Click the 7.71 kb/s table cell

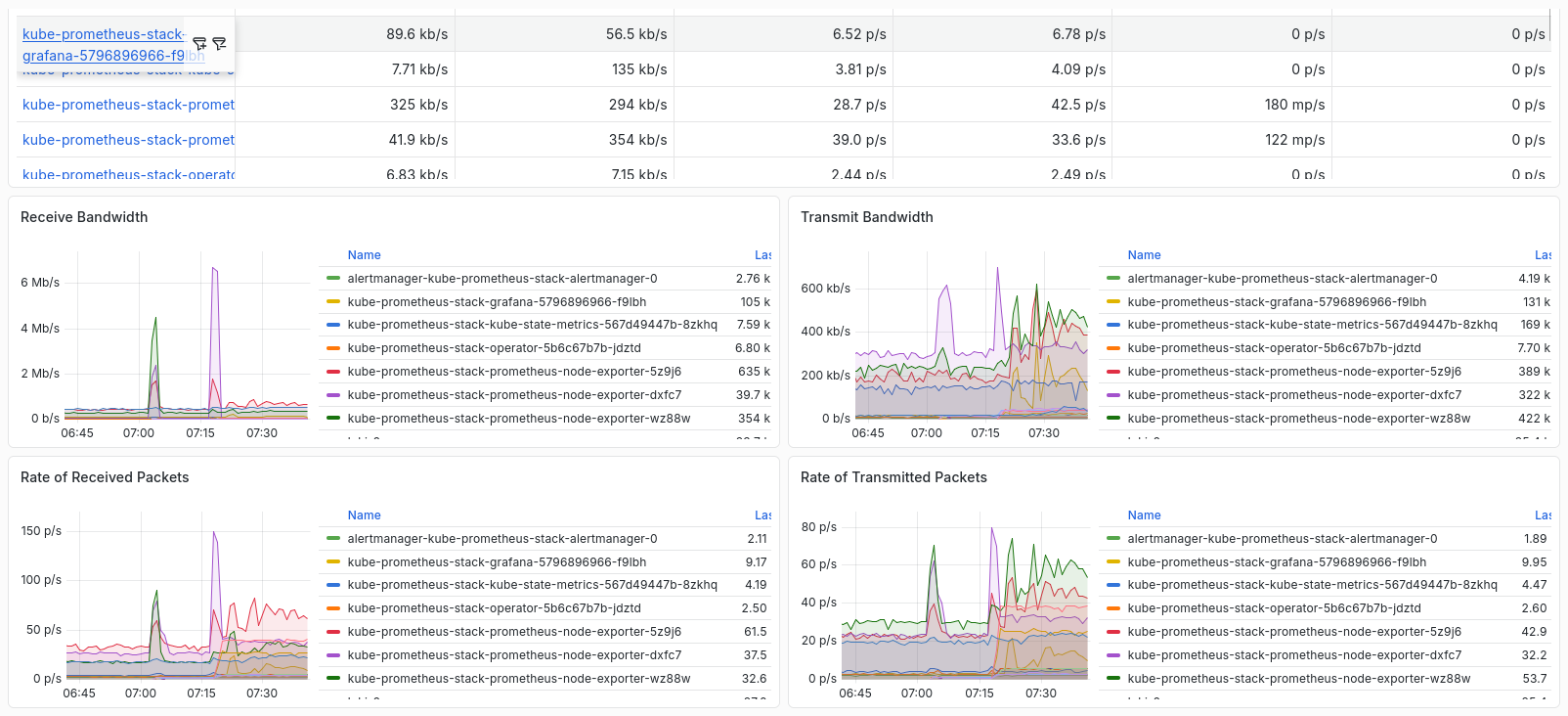pyautogui.click(x=345, y=69)
